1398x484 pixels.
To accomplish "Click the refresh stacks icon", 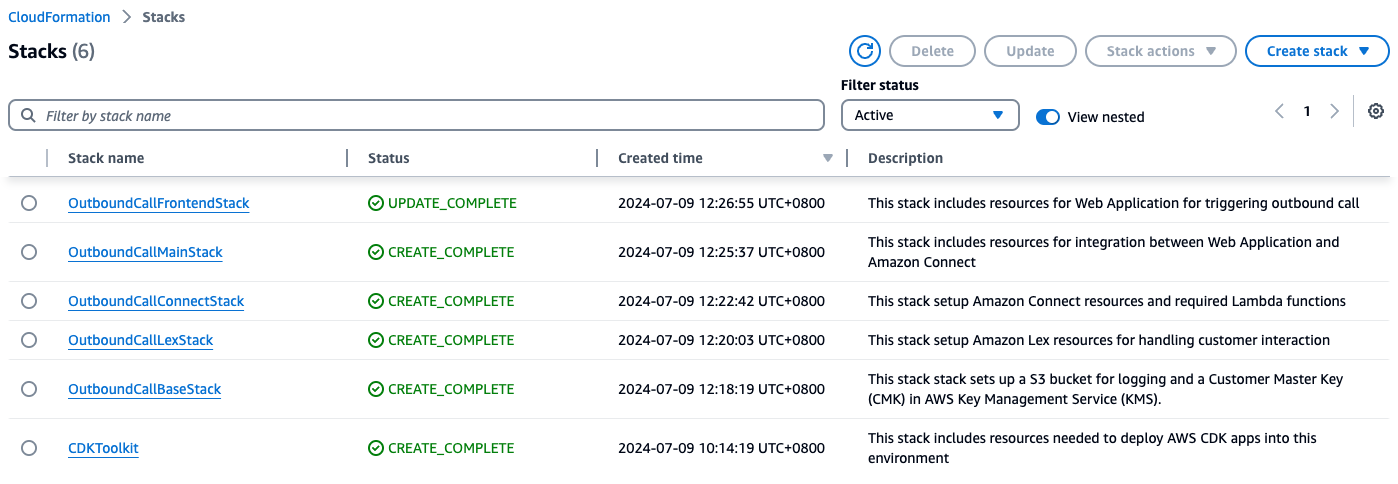I will tap(864, 51).
